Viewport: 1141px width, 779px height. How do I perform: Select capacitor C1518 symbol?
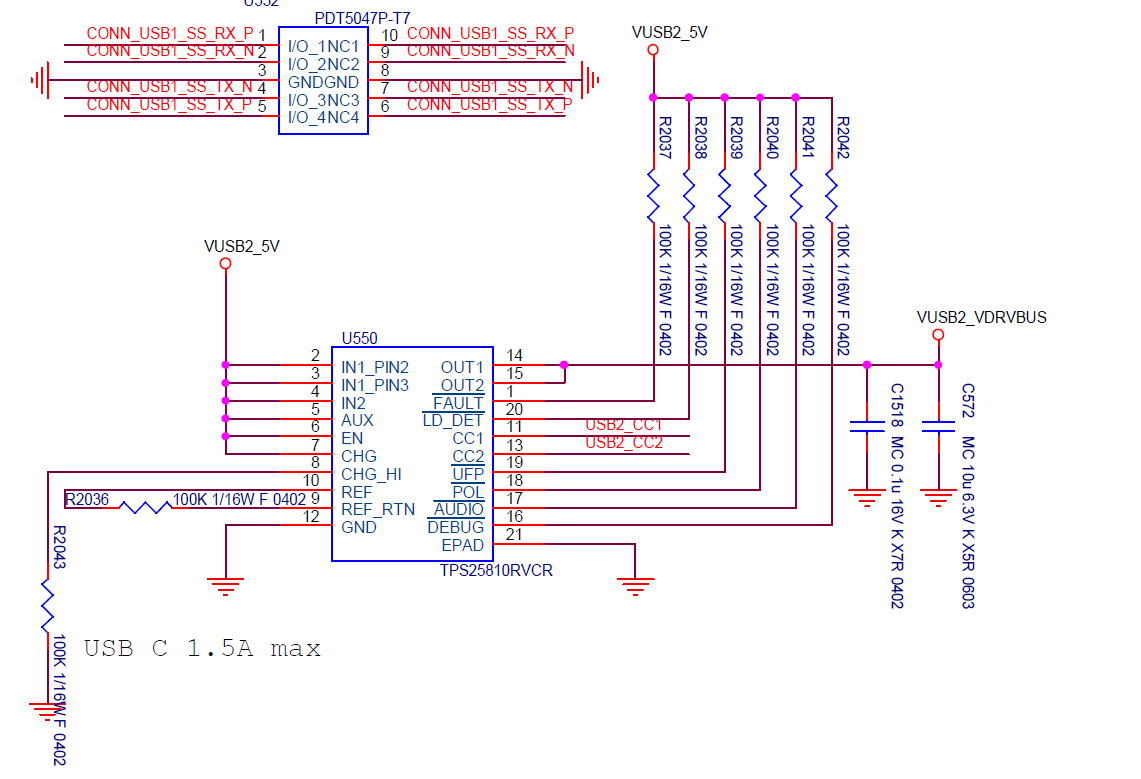click(x=867, y=426)
